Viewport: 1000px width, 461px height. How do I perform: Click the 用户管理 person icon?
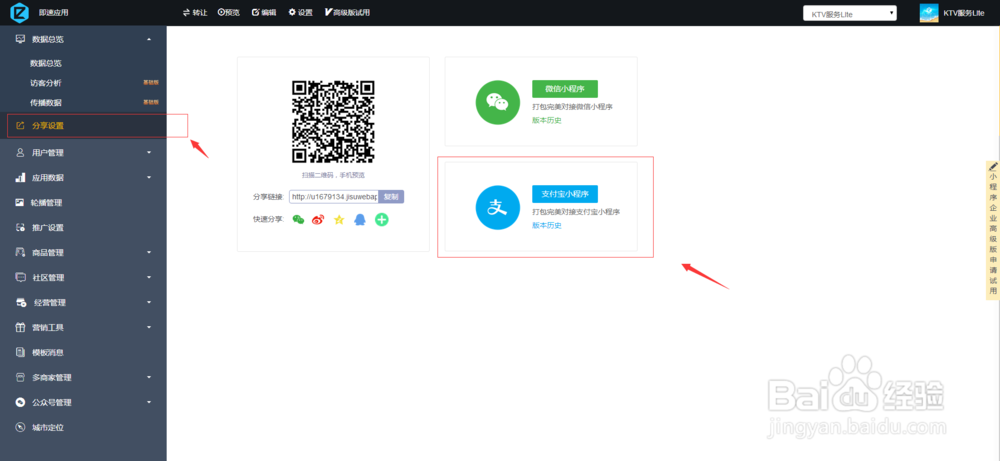click(x=20, y=153)
